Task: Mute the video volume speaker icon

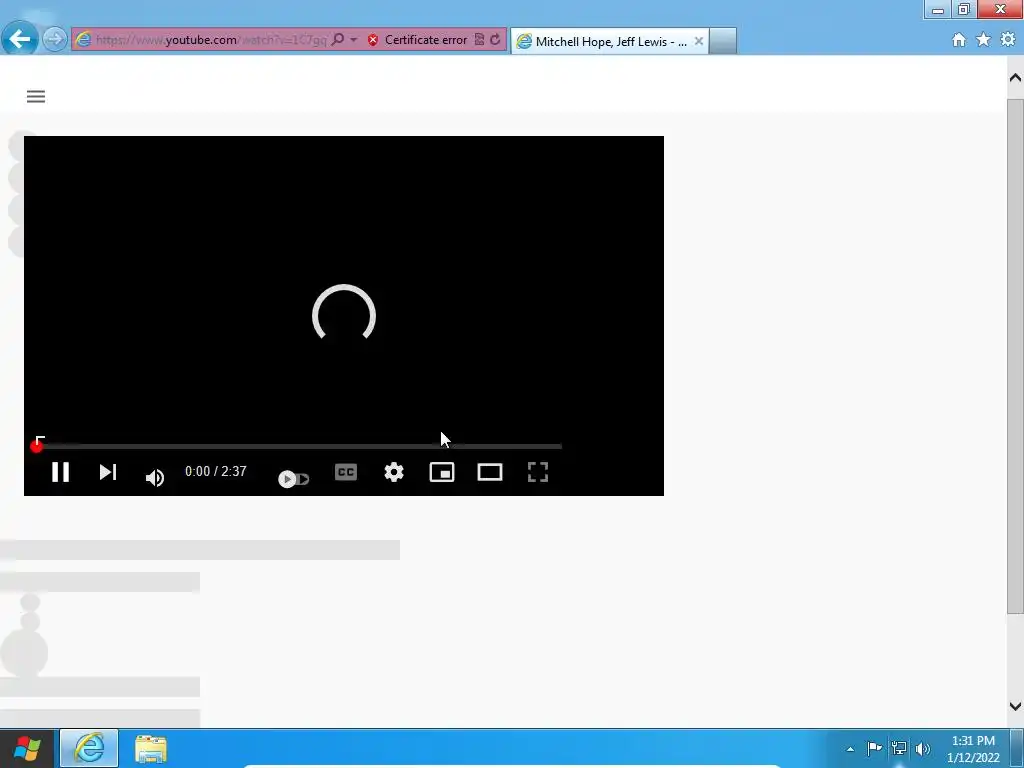Action: (155, 477)
